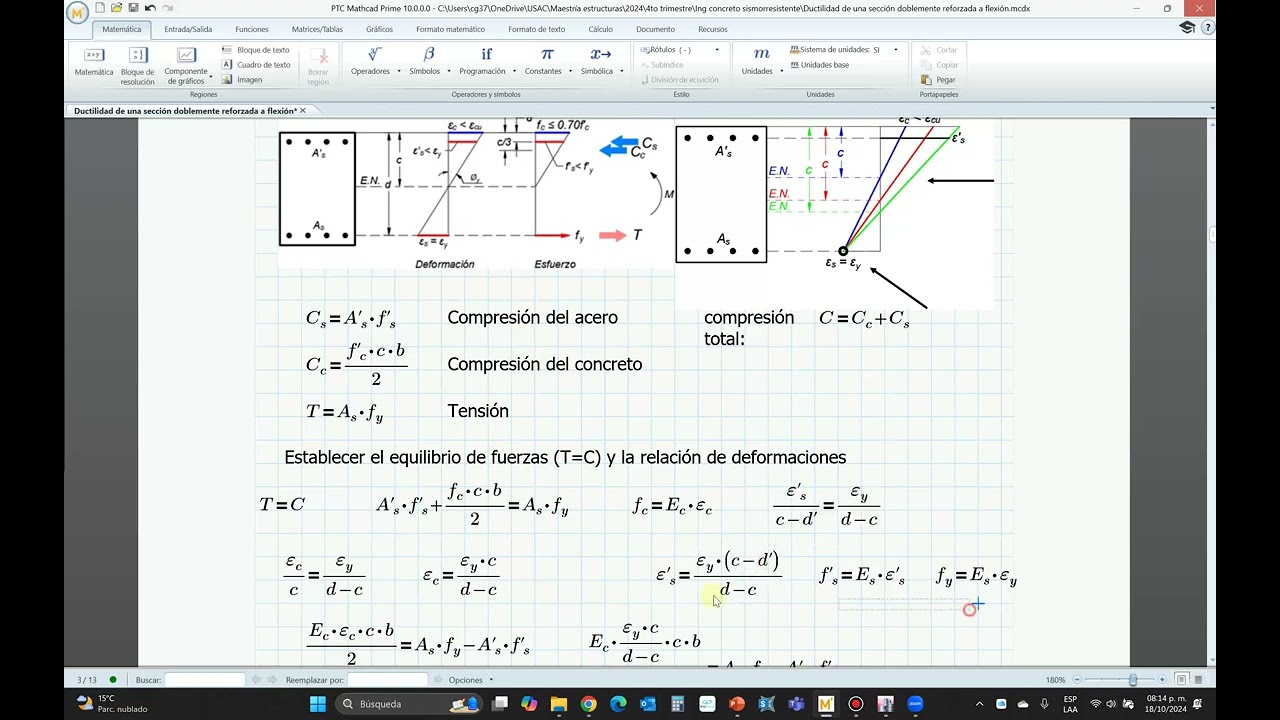
Task: Insert an Imagen region
Action: 243,80
